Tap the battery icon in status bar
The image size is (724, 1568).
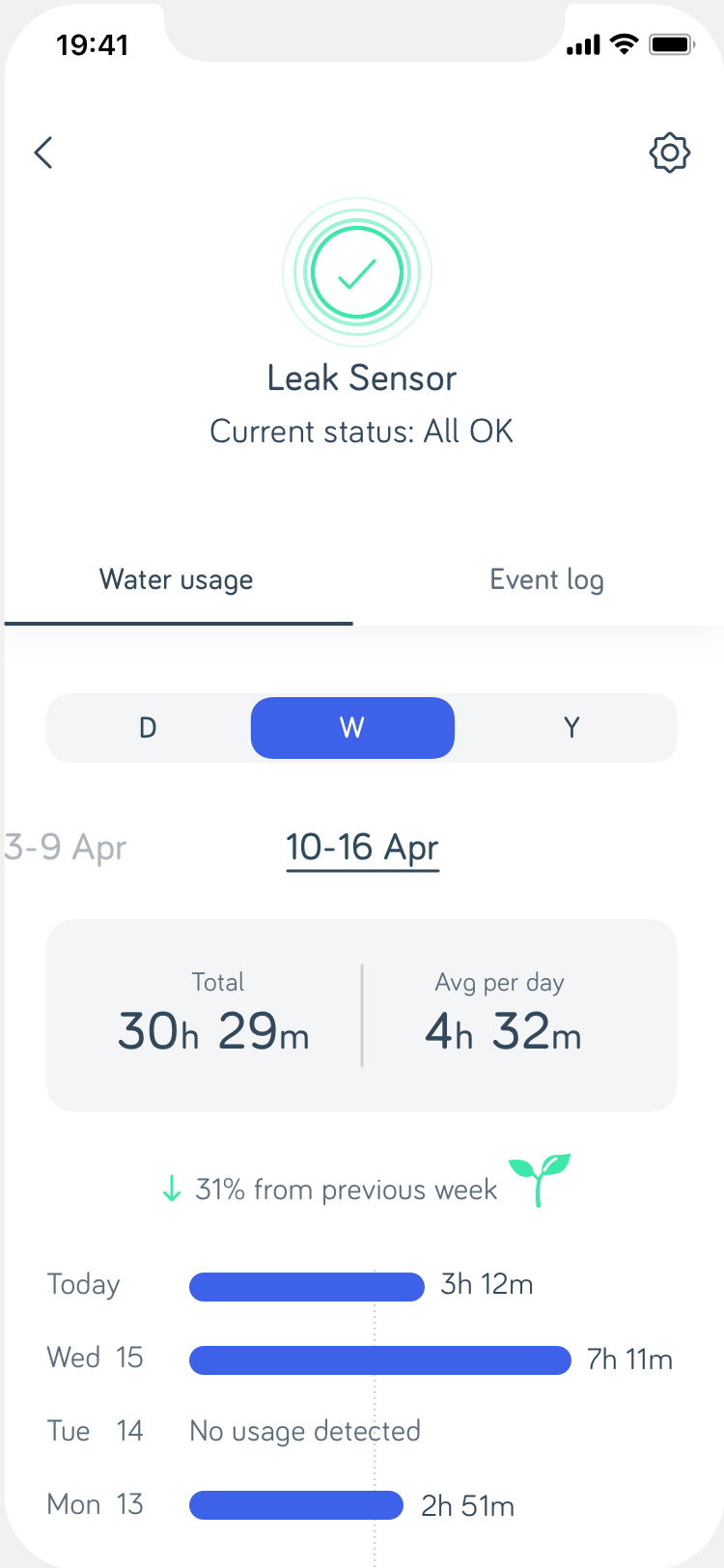click(x=672, y=44)
